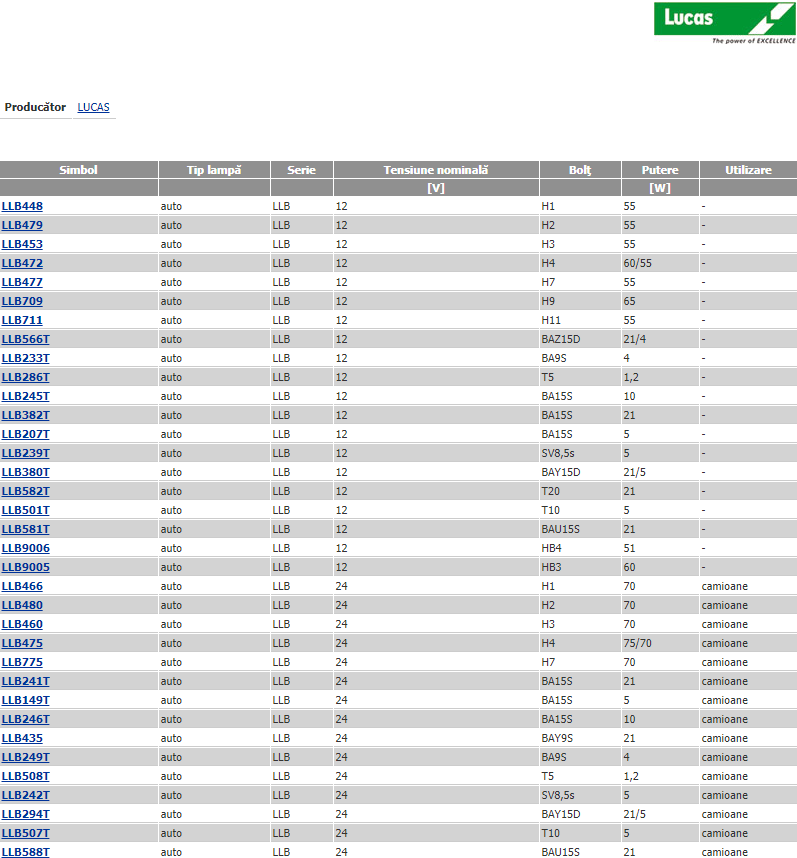Open the LLB239T product link
797x858 pixels.
[25, 453]
